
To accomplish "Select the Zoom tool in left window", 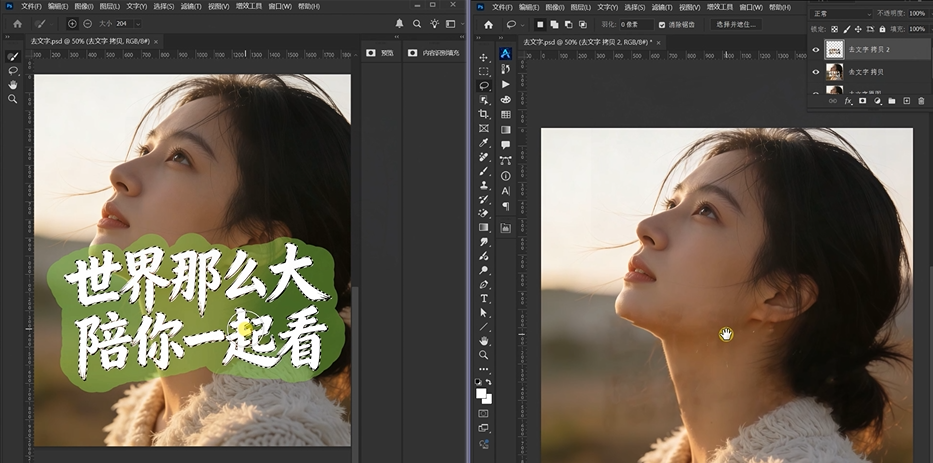I will click(12, 99).
